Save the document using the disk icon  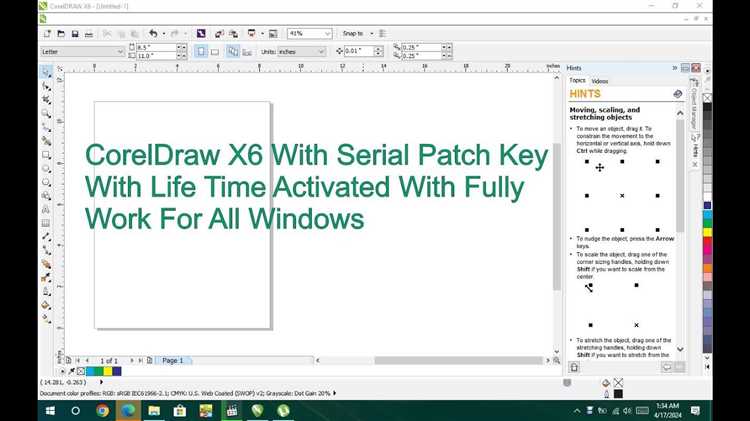(x=75, y=33)
